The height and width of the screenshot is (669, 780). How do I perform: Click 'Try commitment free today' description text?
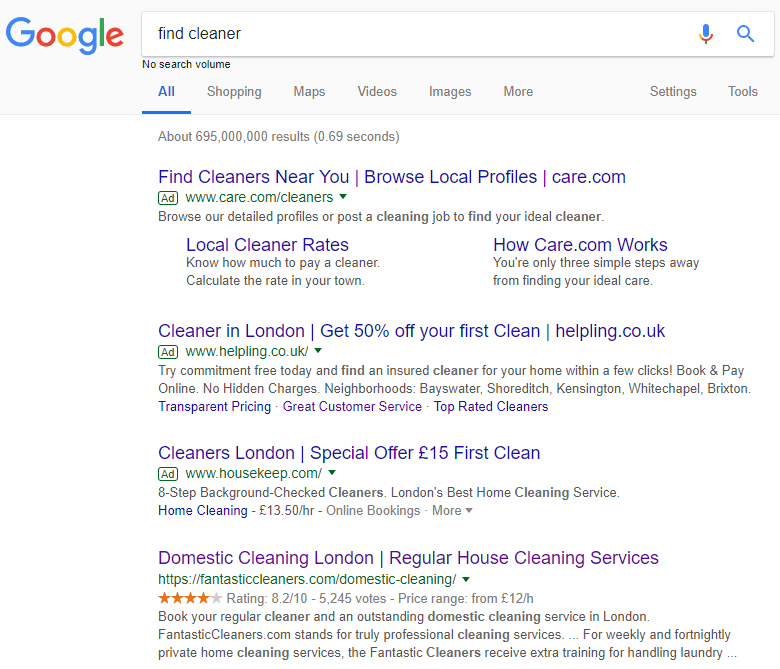click(455, 380)
